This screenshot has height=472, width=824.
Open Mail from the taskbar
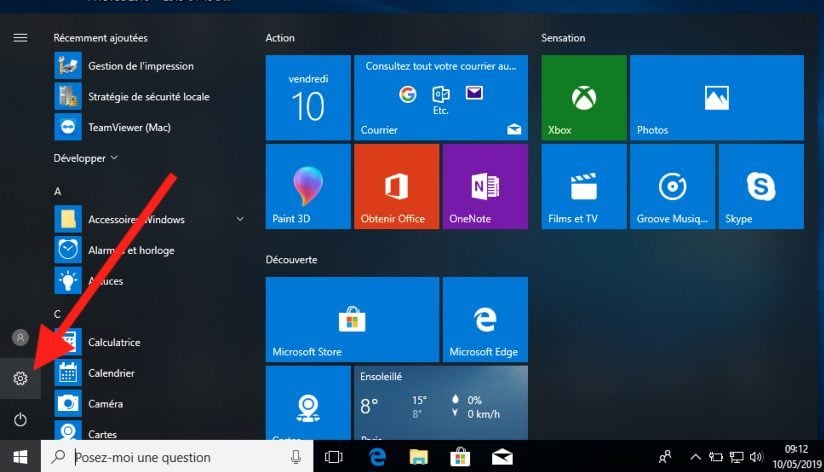coord(502,457)
